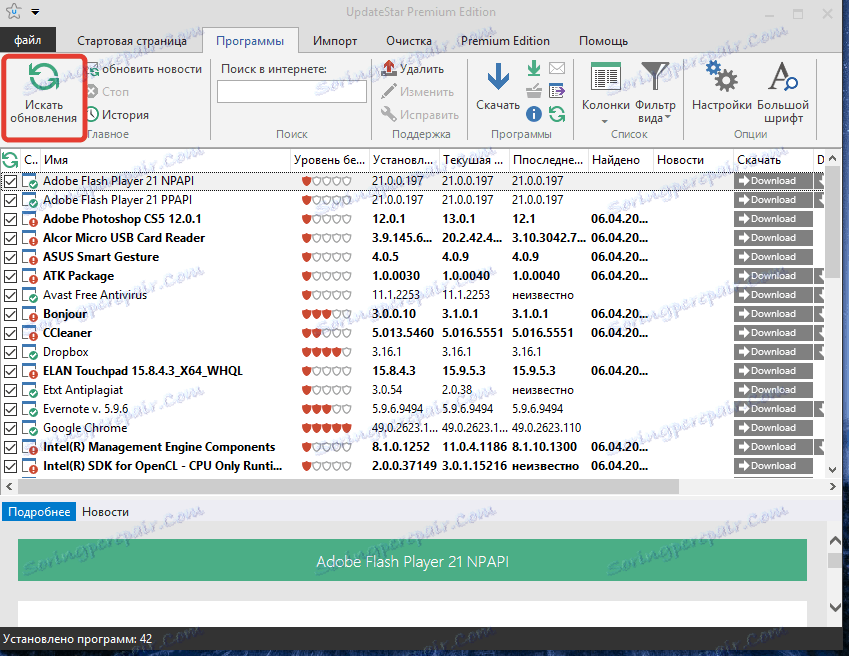Click the blue Скачать download arrow
This screenshot has height=656, width=849.
click(497, 79)
